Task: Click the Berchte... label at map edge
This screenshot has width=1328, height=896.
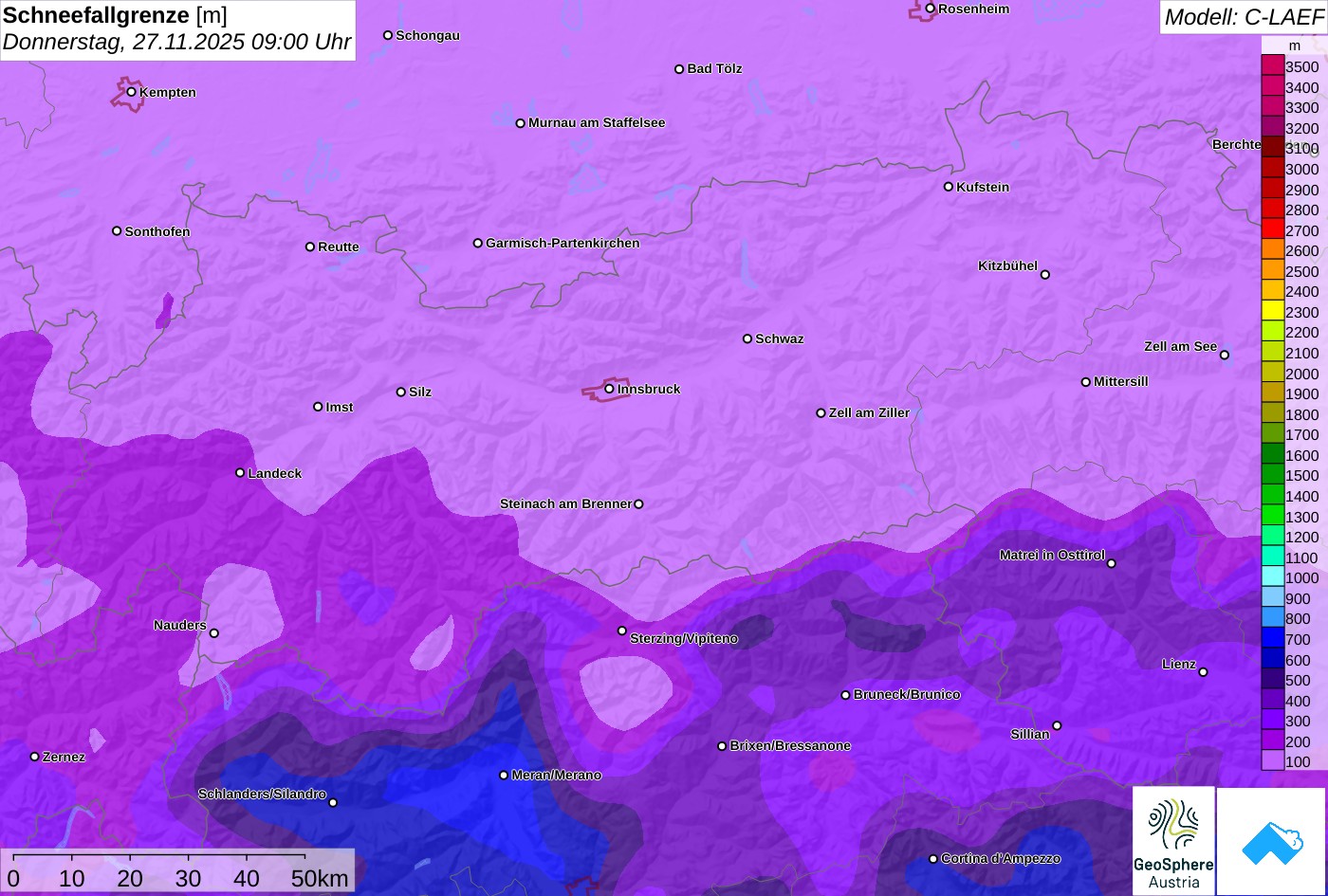Action: pos(1236,144)
